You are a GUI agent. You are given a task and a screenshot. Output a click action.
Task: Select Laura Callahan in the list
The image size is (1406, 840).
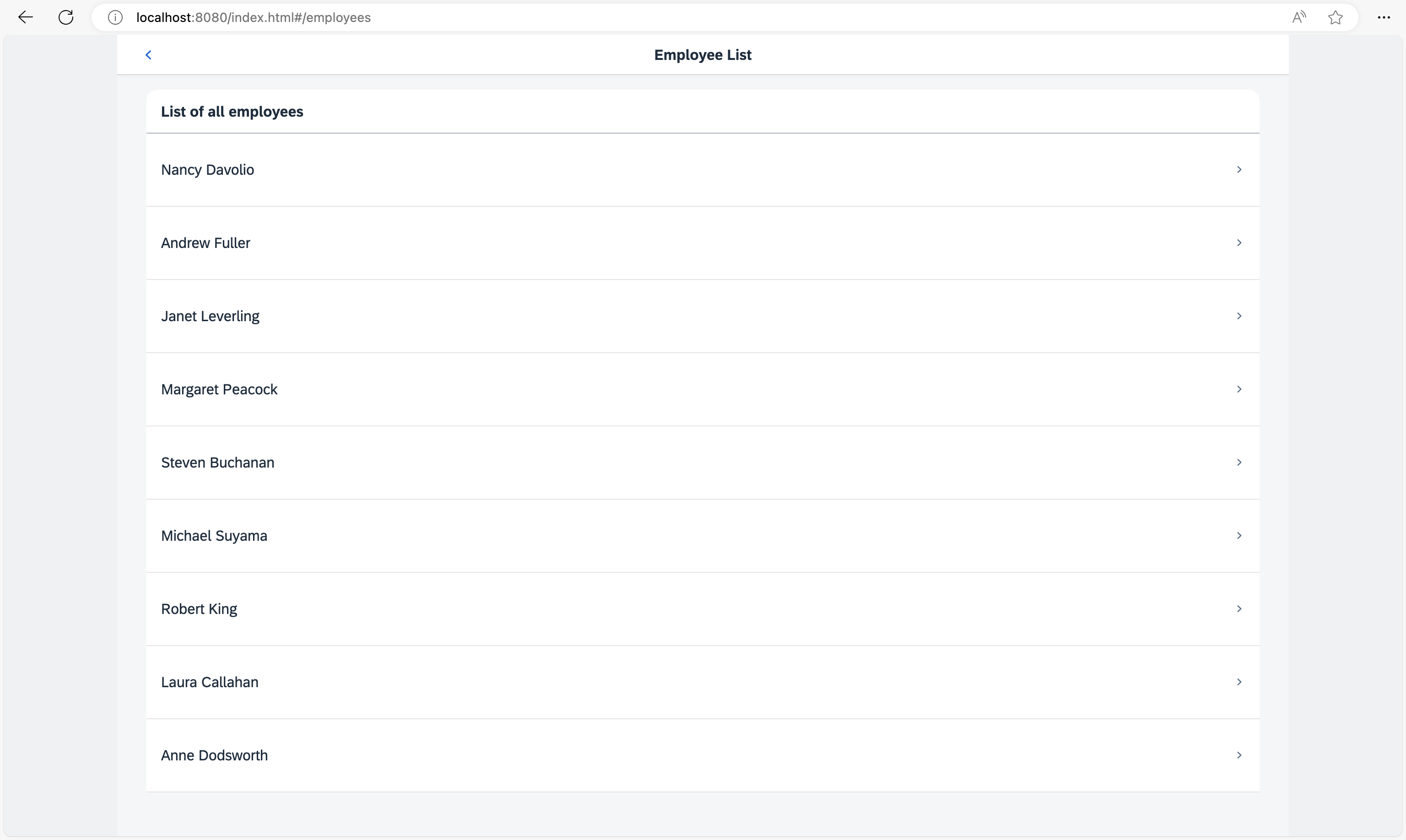pyautogui.click(x=702, y=682)
